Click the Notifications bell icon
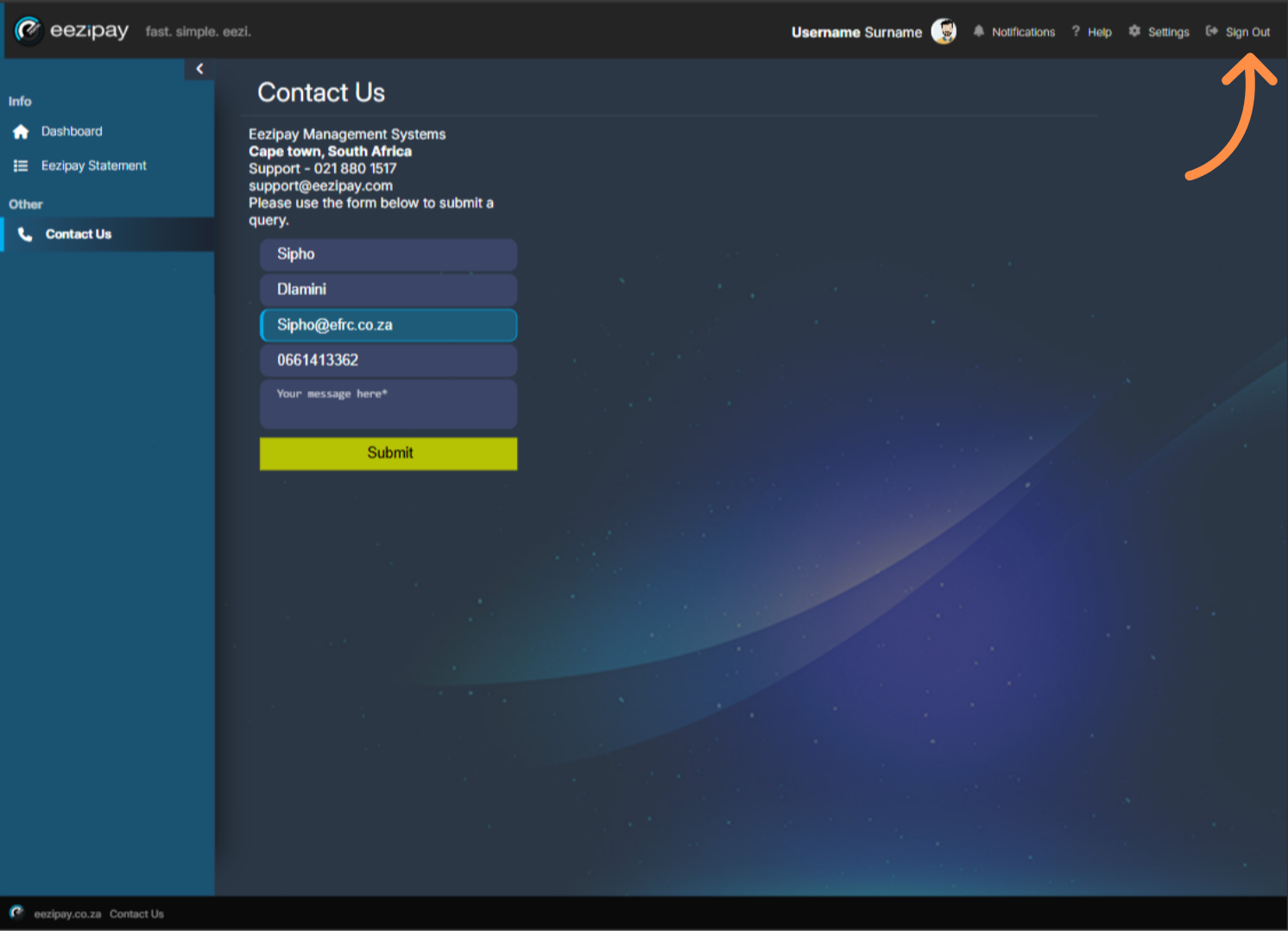The width and height of the screenshot is (1288, 931). pos(978,31)
